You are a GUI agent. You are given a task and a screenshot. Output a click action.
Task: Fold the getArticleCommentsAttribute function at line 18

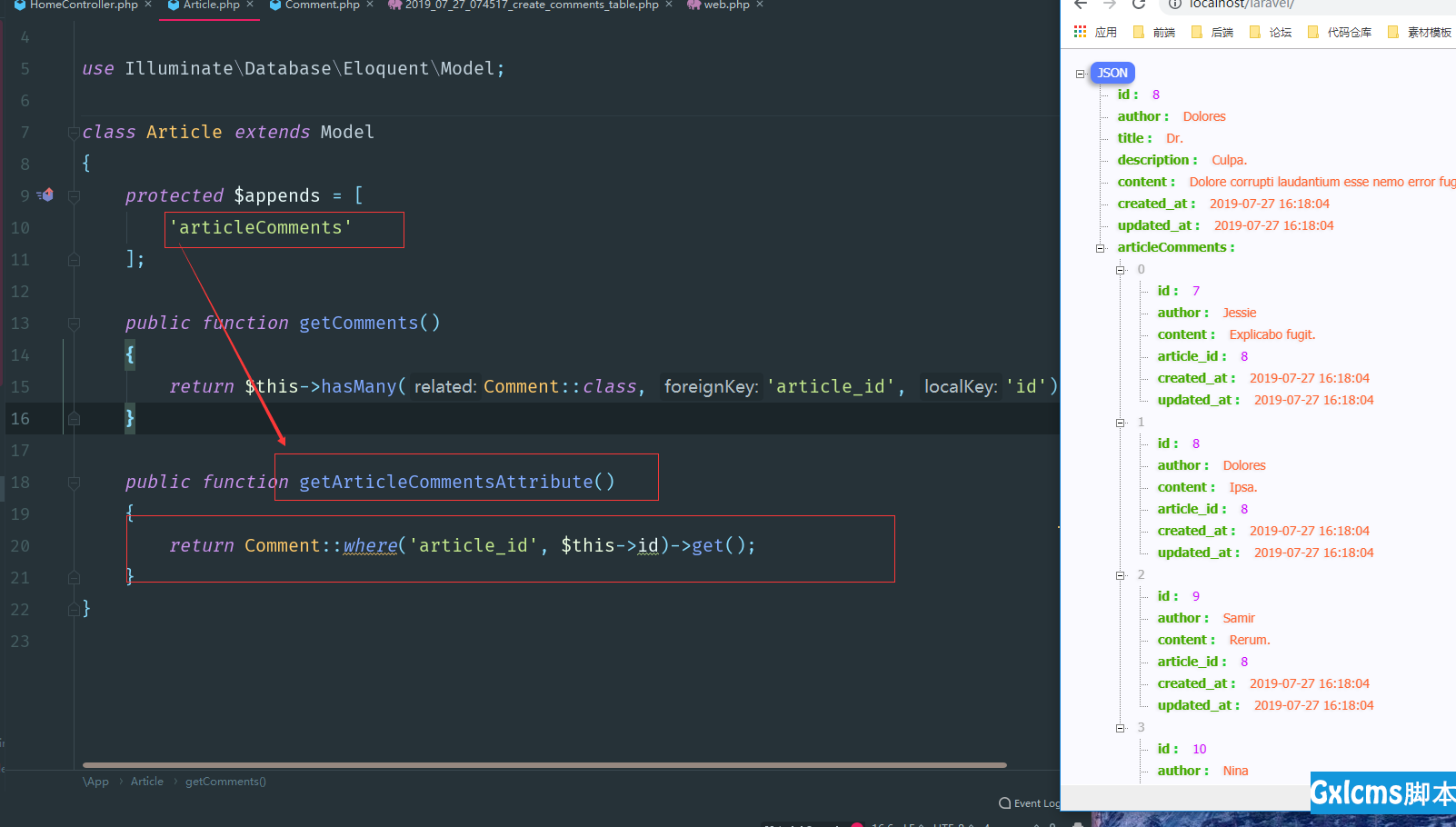tap(74, 483)
